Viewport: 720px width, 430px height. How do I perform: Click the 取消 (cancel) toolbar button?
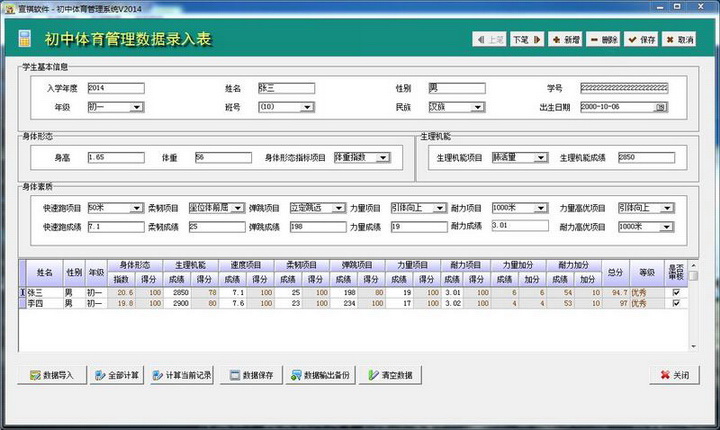pyautogui.click(x=678, y=40)
